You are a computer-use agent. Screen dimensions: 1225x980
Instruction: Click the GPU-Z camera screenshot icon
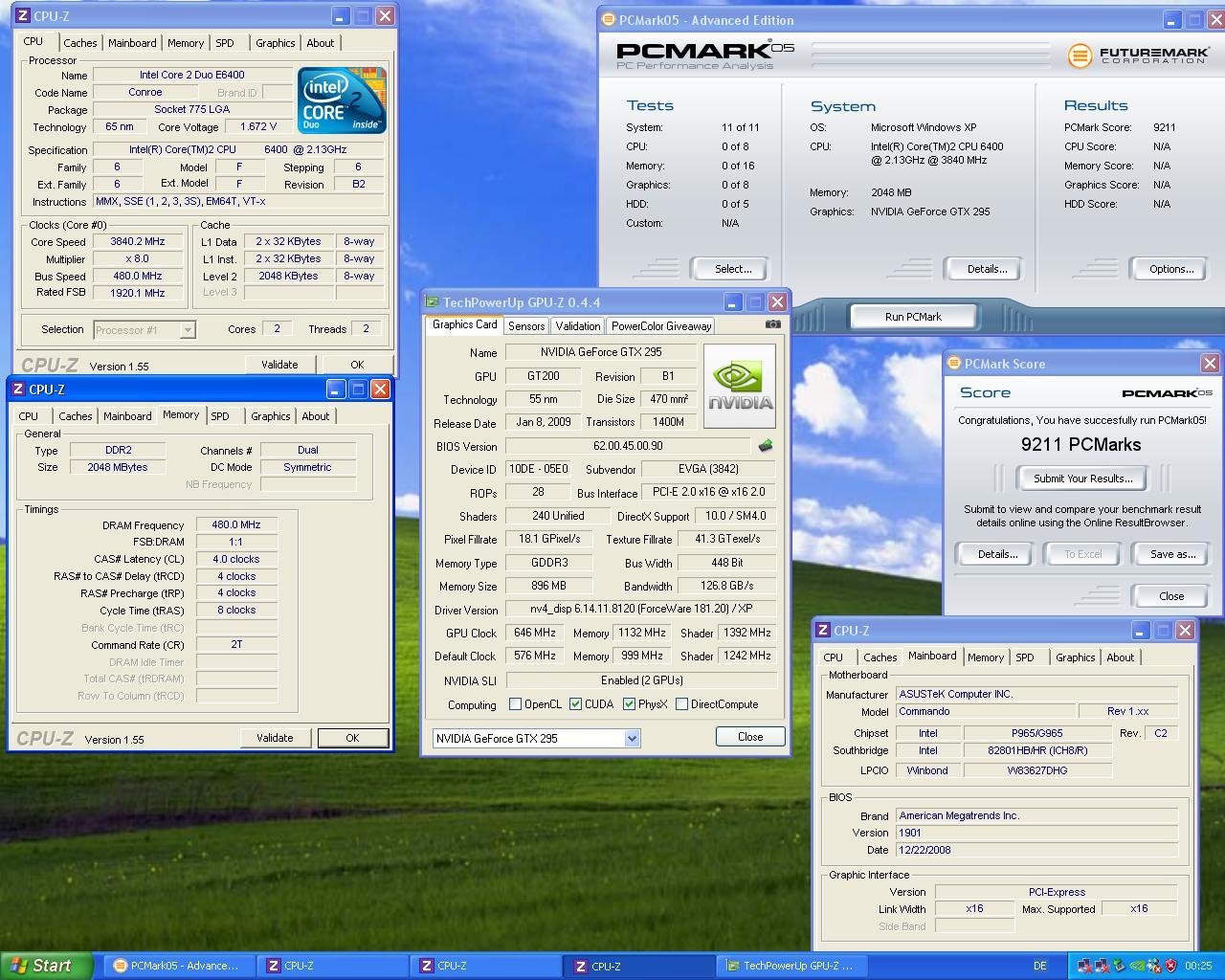pyautogui.click(x=773, y=324)
